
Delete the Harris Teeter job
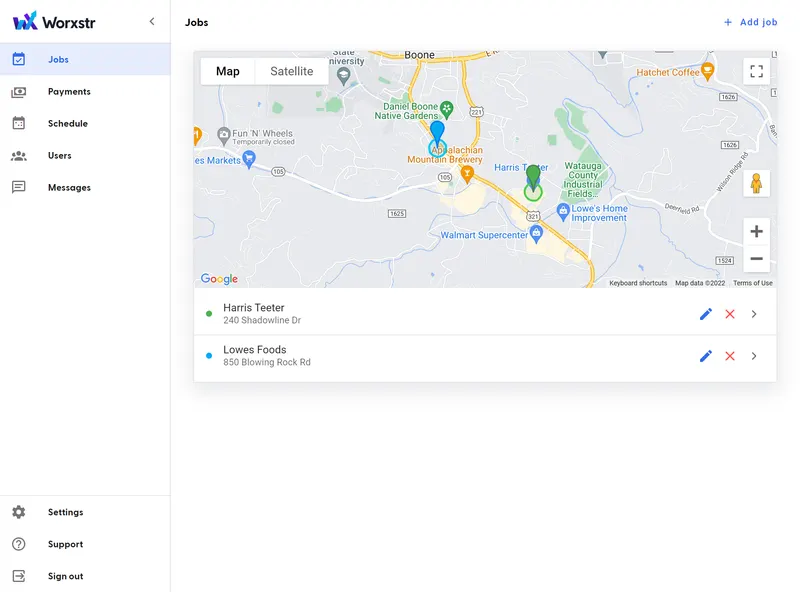pos(730,314)
